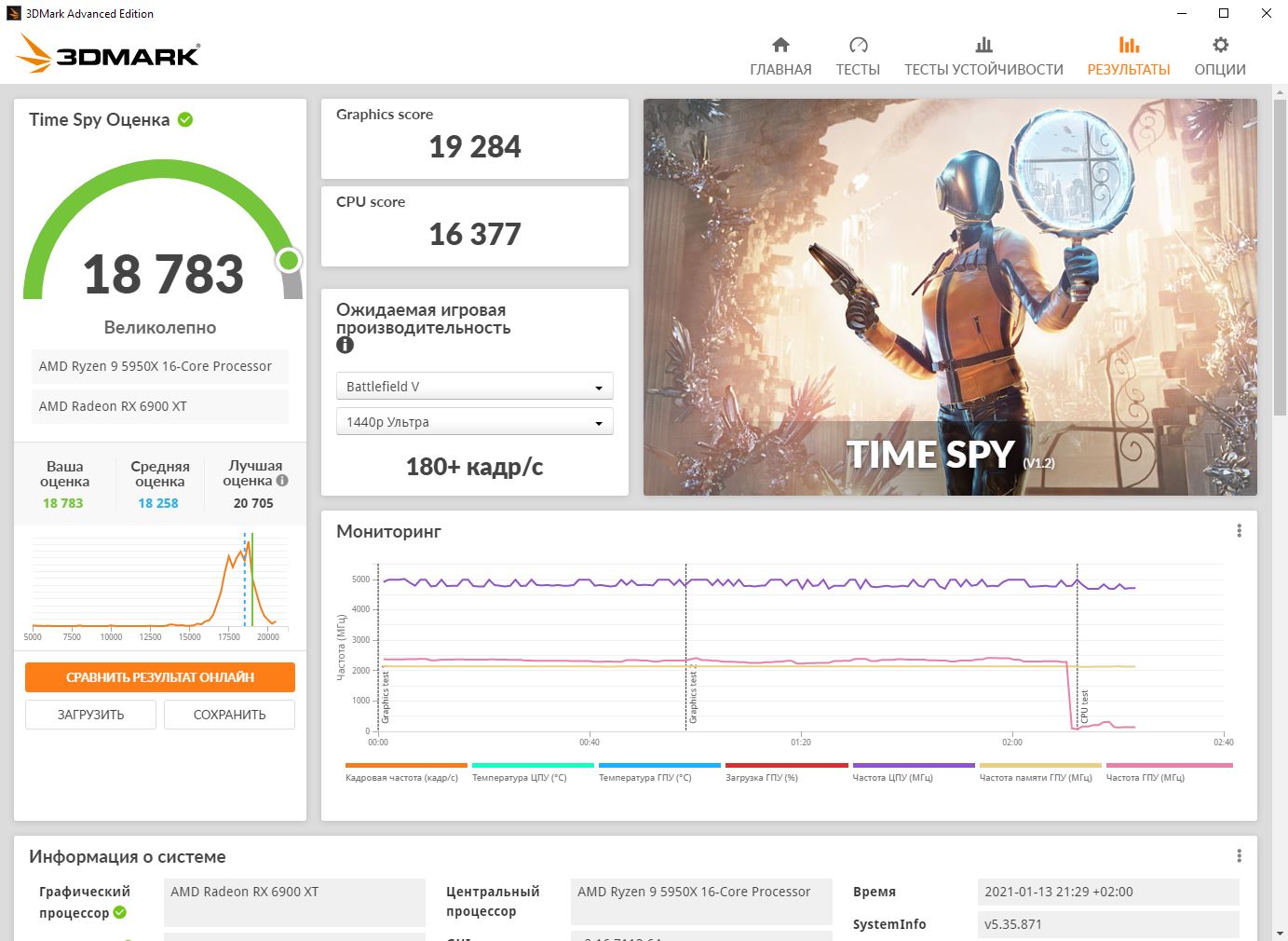This screenshot has width=1288, height=941.
Task: Click the info icon under Ожидаемая игровая производительность
Action: [x=345, y=345]
